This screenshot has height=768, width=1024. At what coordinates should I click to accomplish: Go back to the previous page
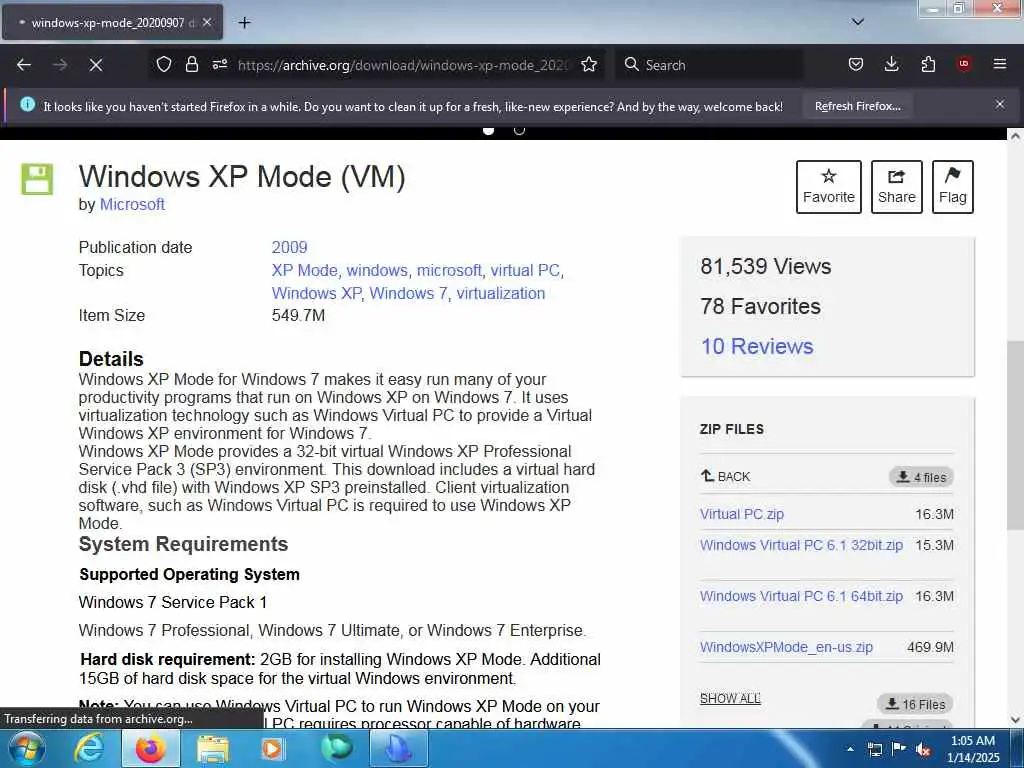pyautogui.click(x=24, y=65)
